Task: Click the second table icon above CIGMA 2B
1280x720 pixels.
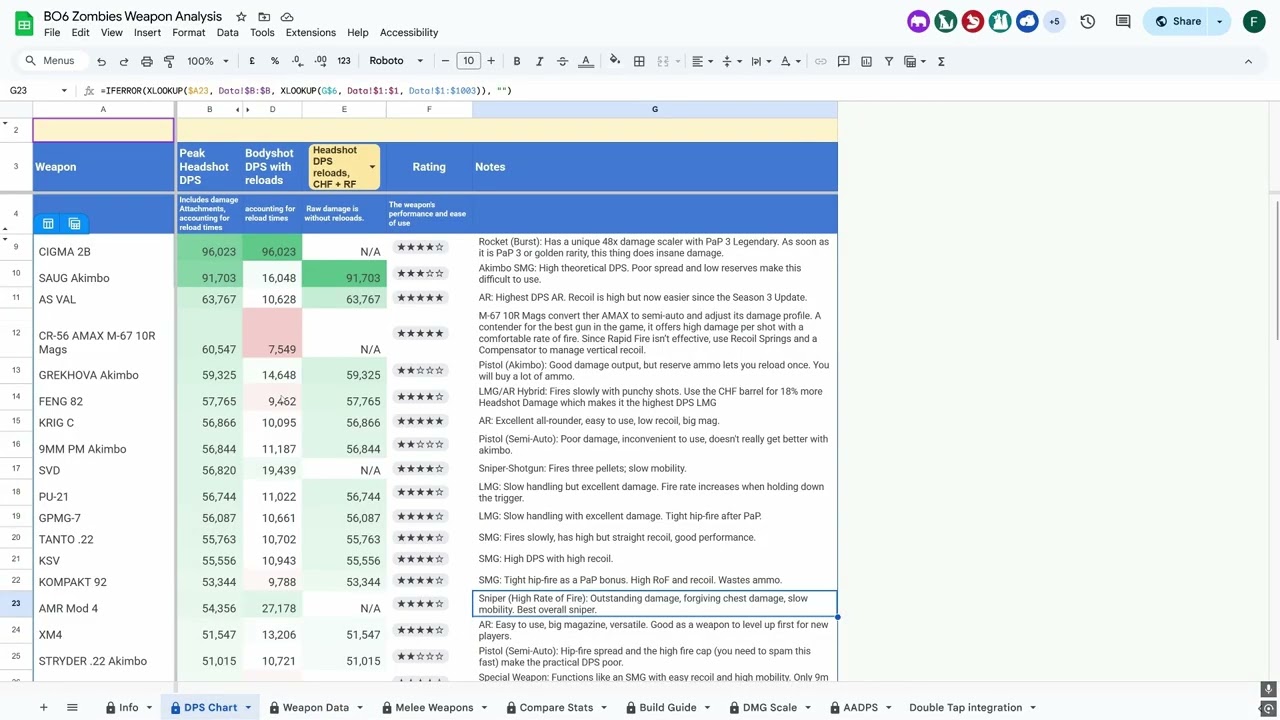Action: 74,224
